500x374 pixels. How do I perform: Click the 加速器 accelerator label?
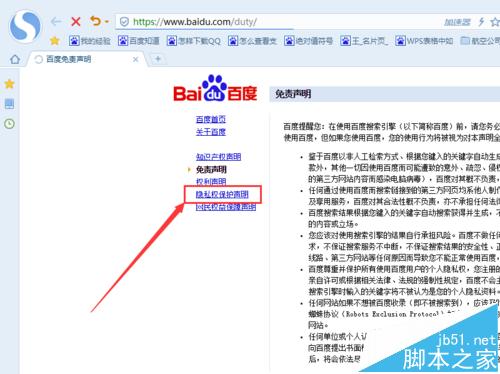point(457,22)
